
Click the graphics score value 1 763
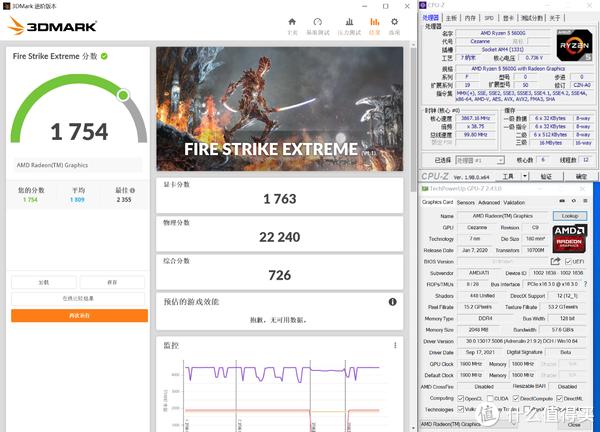pyautogui.click(x=280, y=199)
